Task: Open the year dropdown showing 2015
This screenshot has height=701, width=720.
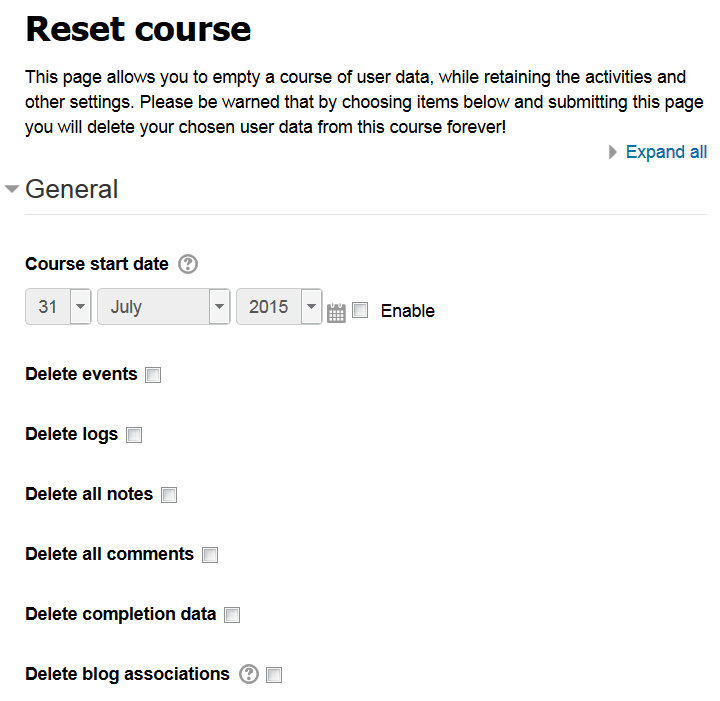Action: 279,307
